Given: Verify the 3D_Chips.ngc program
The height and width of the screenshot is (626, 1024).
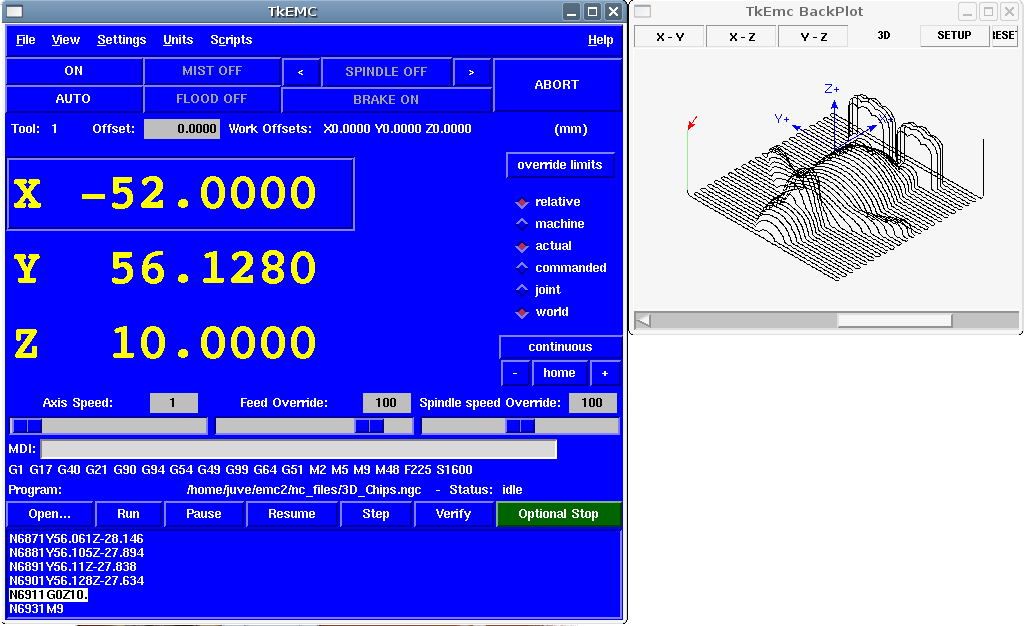Looking at the screenshot, I should pyautogui.click(x=454, y=513).
